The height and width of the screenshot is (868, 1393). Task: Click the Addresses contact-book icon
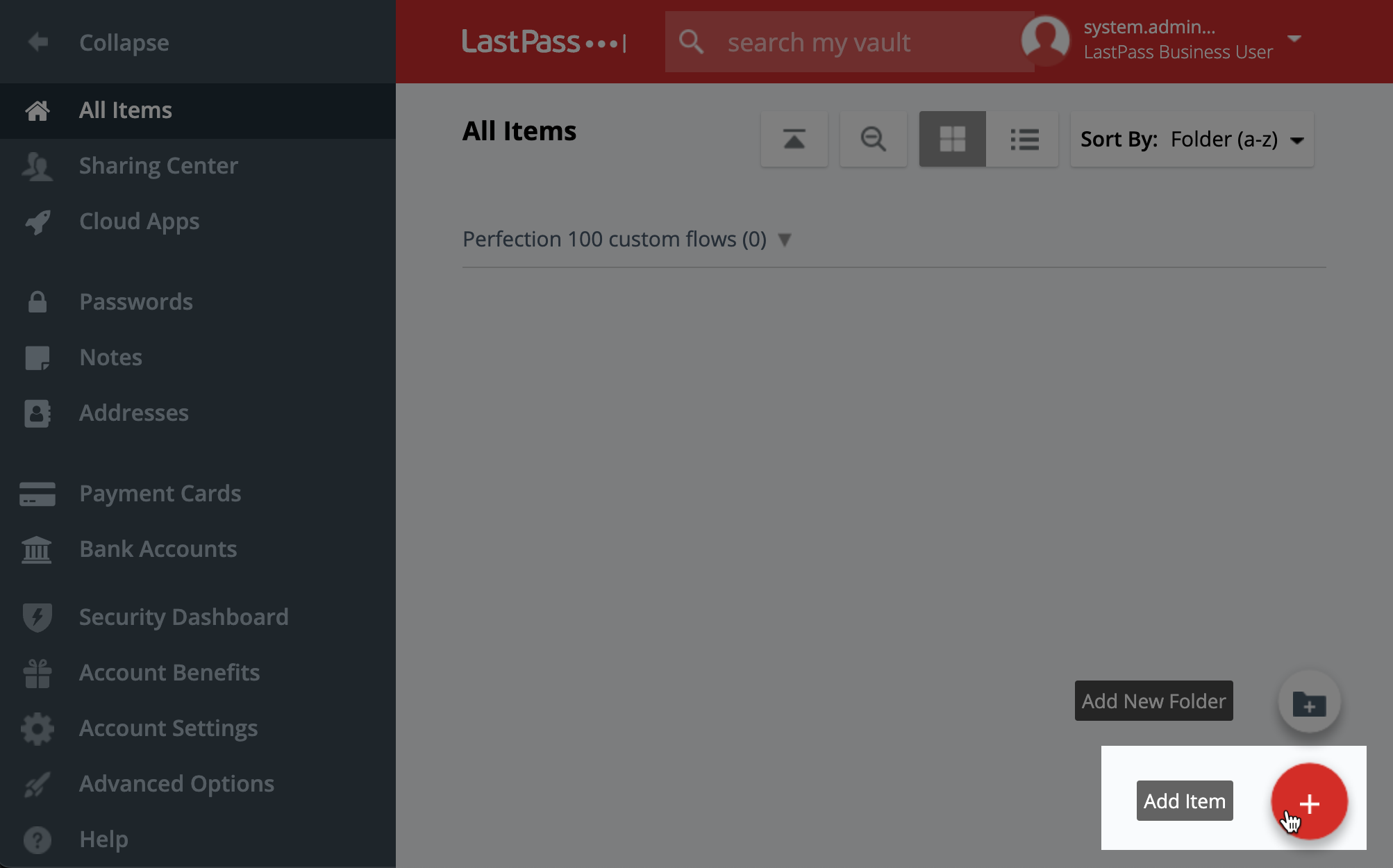pyautogui.click(x=37, y=413)
